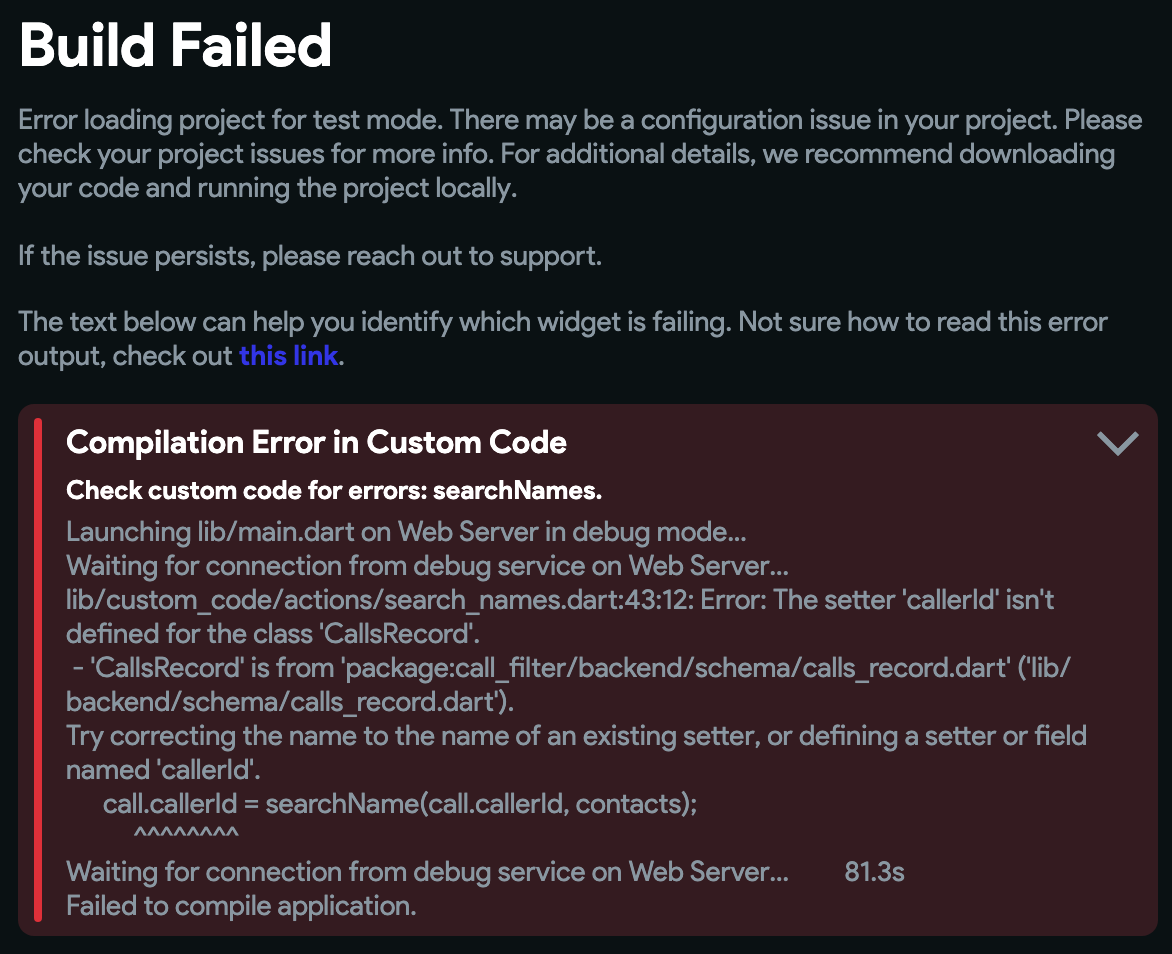Click the 'Error loading project for test mode' paragraph
1172x954 pixels.
(x=580, y=153)
